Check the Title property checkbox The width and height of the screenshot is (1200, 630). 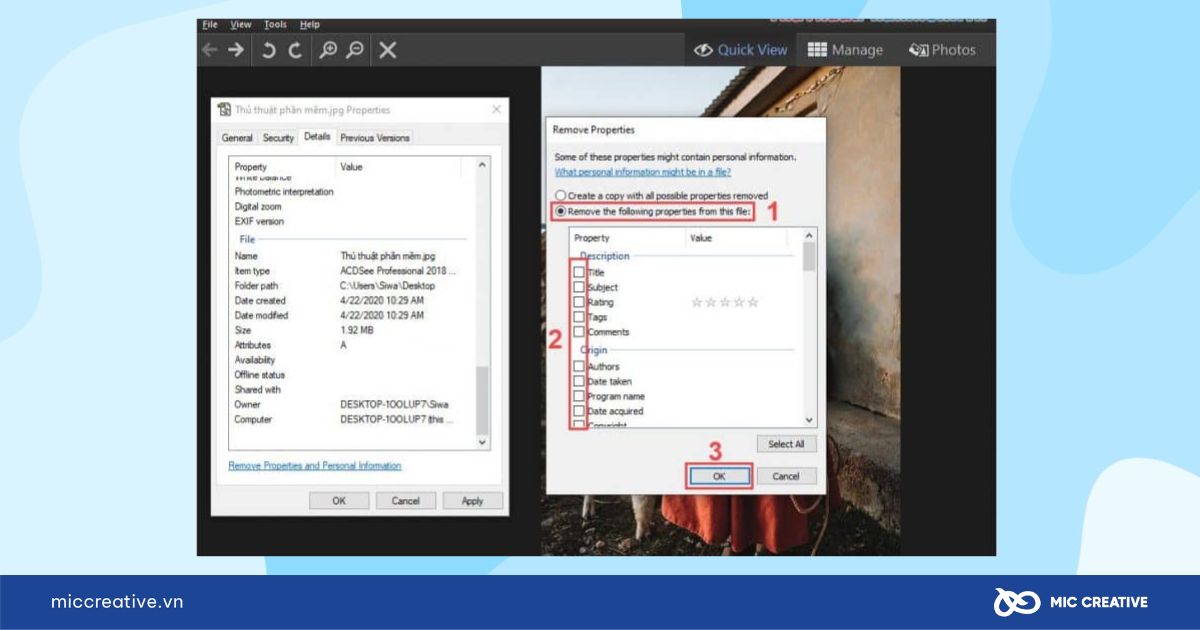coord(579,272)
